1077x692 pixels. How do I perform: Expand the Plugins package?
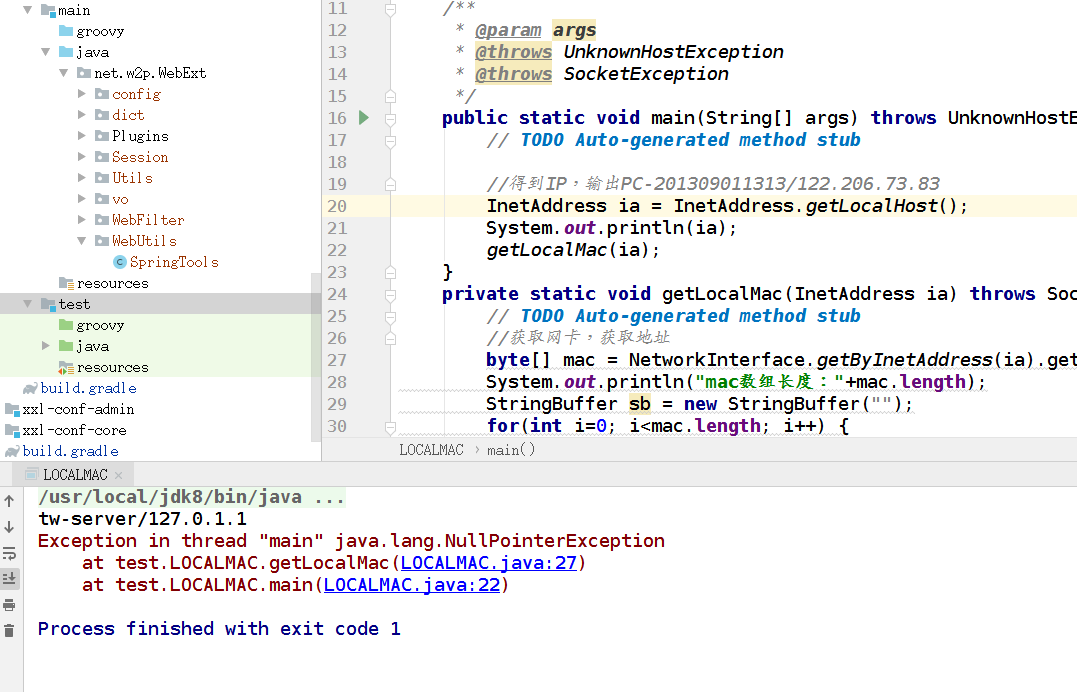coord(82,135)
